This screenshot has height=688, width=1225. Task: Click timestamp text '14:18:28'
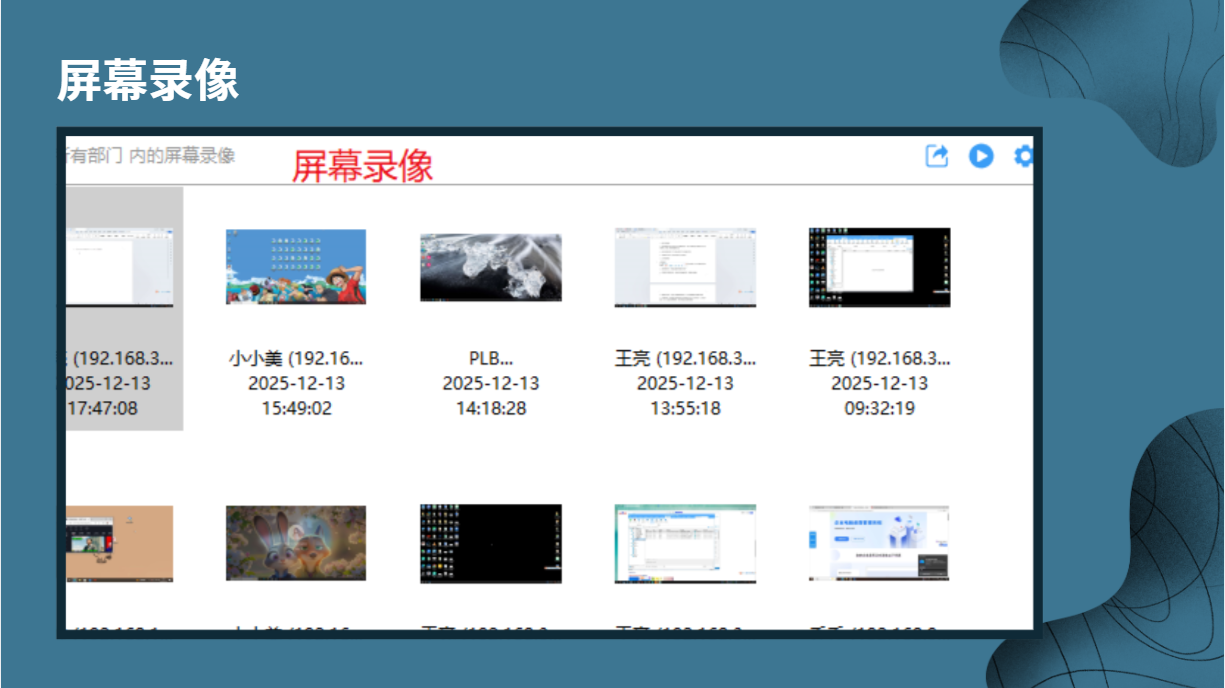coord(490,408)
